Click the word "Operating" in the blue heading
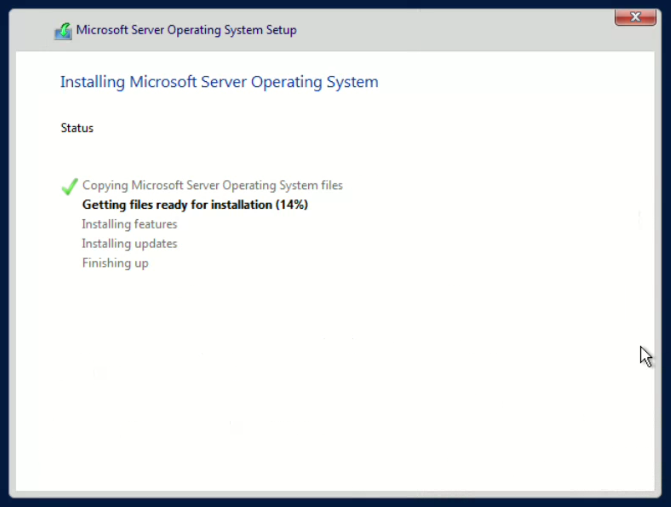This screenshot has height=507, width=671. tap(283, 82)
